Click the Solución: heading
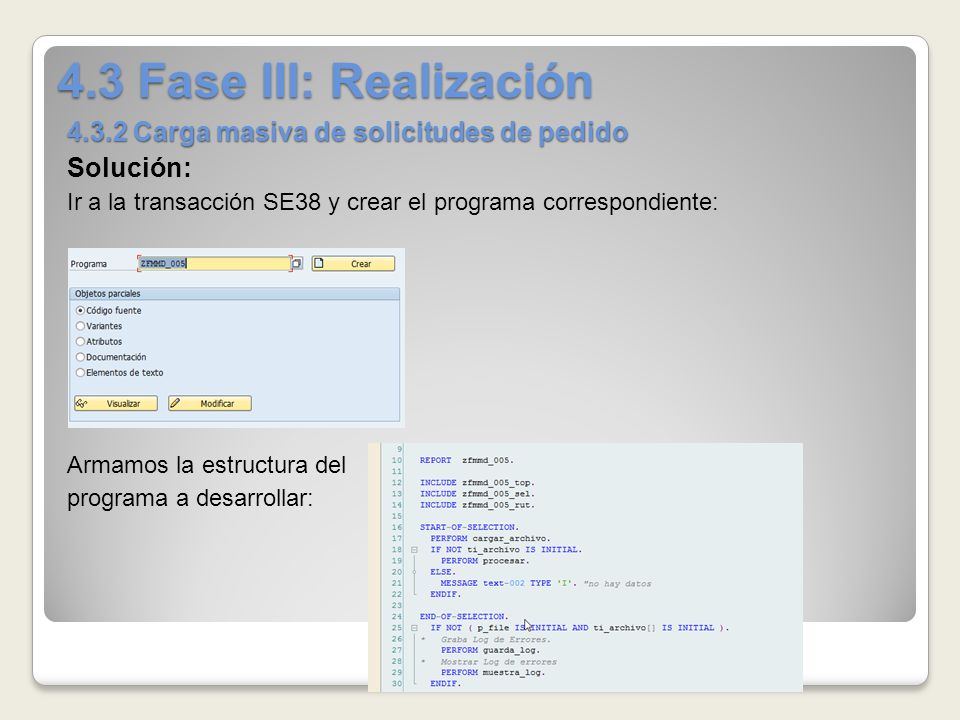The width and height of the screenshot is (960, 720). pyautogui.click(x=129, y=167)
